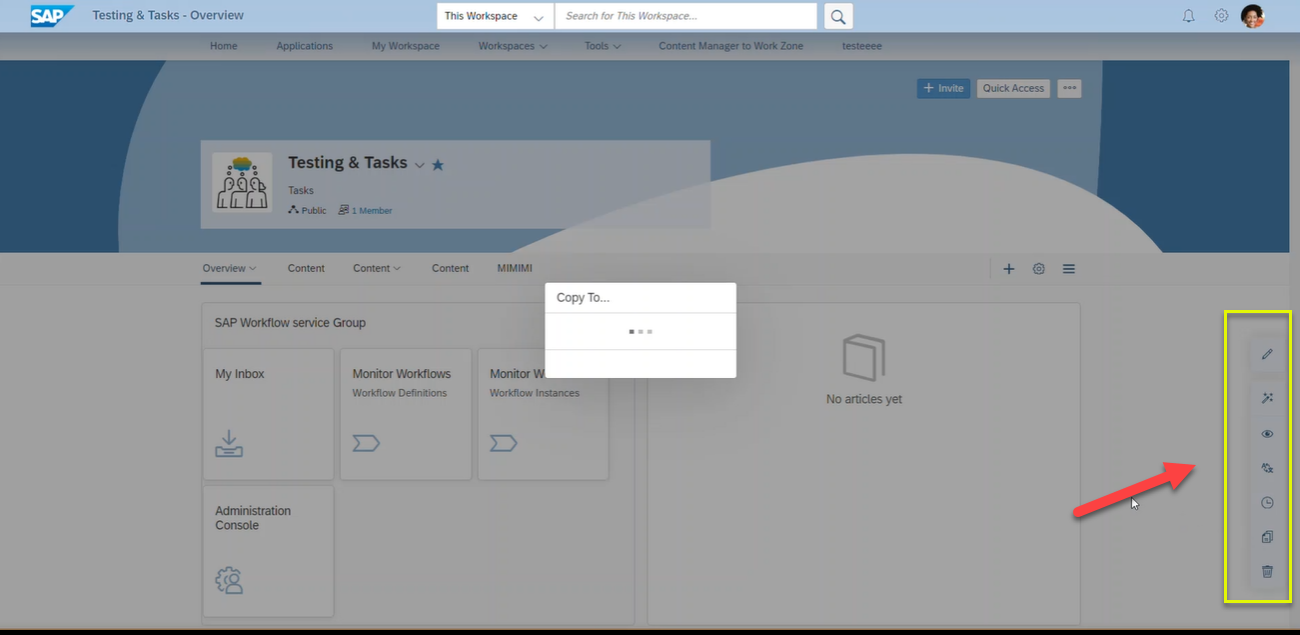Click the Testing & Tasks - Overview page title
Screen dimensions: 1300x635
point(168,16)
